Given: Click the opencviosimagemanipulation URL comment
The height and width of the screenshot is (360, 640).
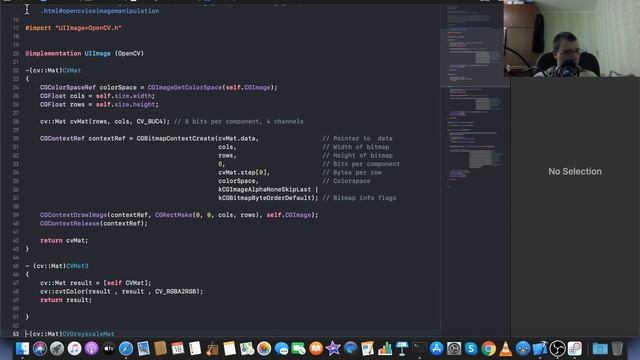Looking at the screenshot, I should 100,11.
